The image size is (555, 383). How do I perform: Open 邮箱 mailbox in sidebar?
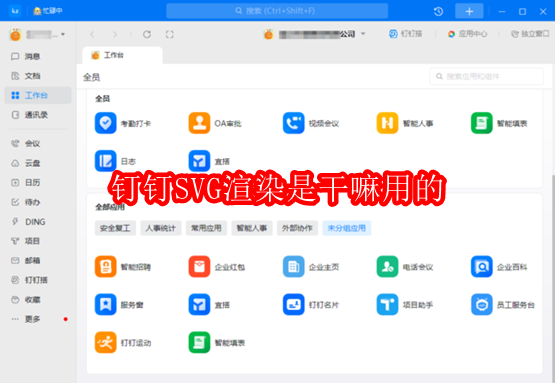coord(38,261)
